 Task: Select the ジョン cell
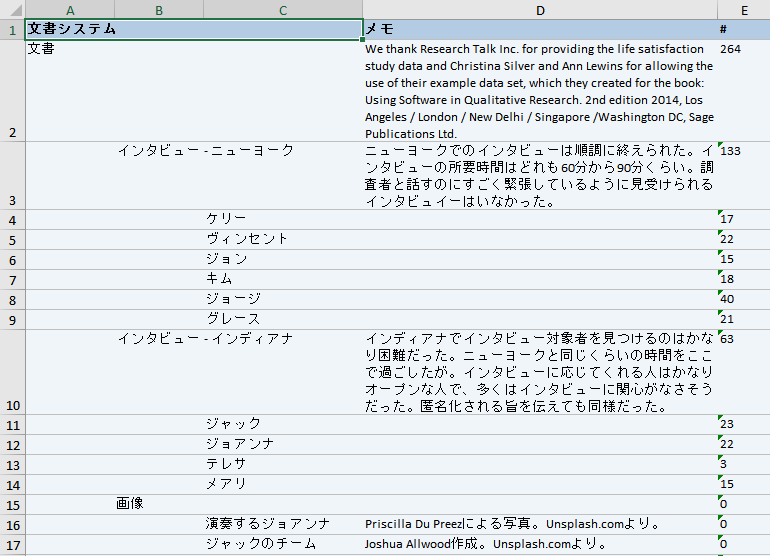283,259
